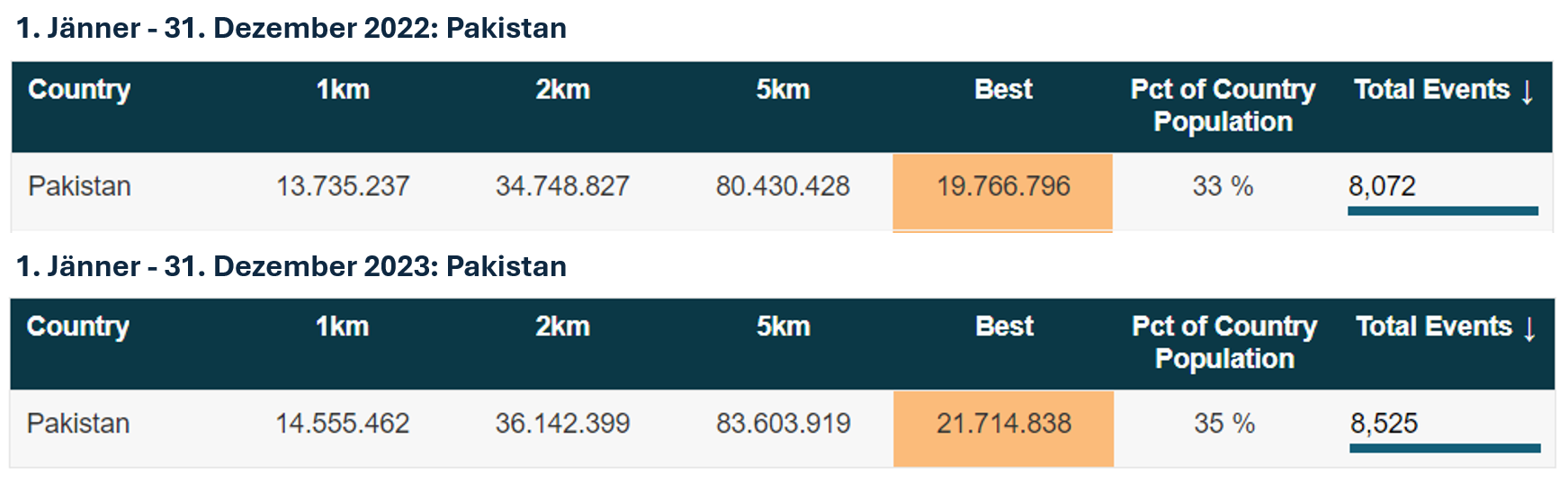
Task: Click the 2023 Pakistan date range heading
Action: 291,266
